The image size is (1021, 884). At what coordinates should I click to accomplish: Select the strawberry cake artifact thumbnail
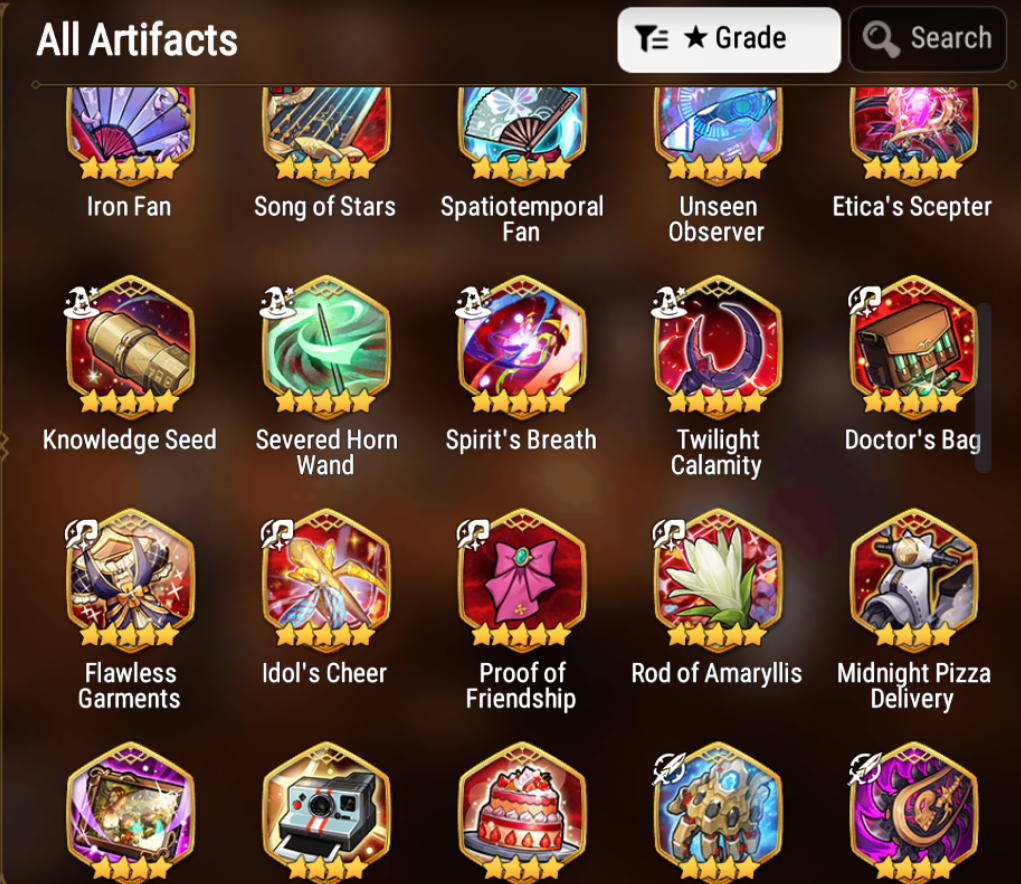[x=522, y=812]
